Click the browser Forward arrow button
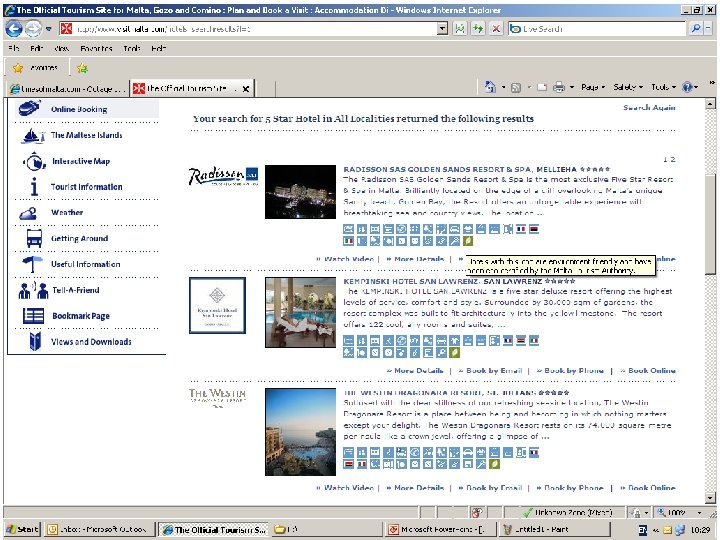Viewport: 720px width, 540px height. click(33, 29)
